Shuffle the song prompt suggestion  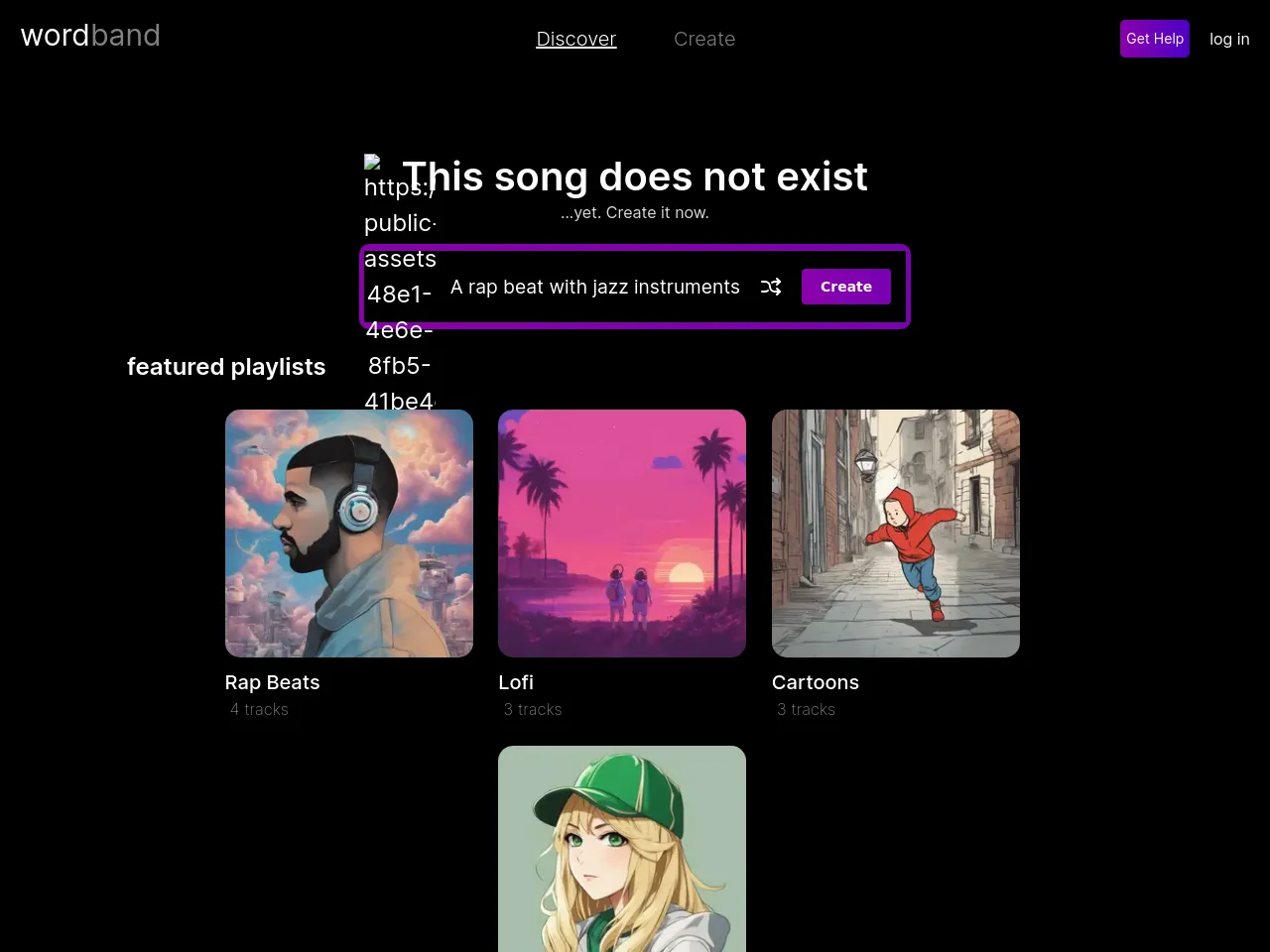771,287
